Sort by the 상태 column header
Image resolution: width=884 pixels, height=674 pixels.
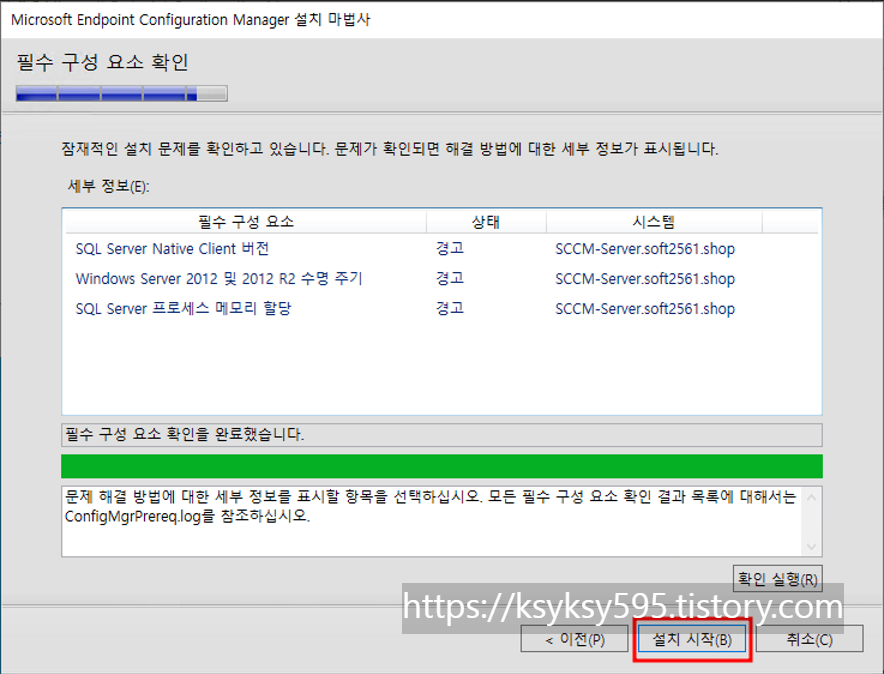pyautogui.click(x=486, y=221)
